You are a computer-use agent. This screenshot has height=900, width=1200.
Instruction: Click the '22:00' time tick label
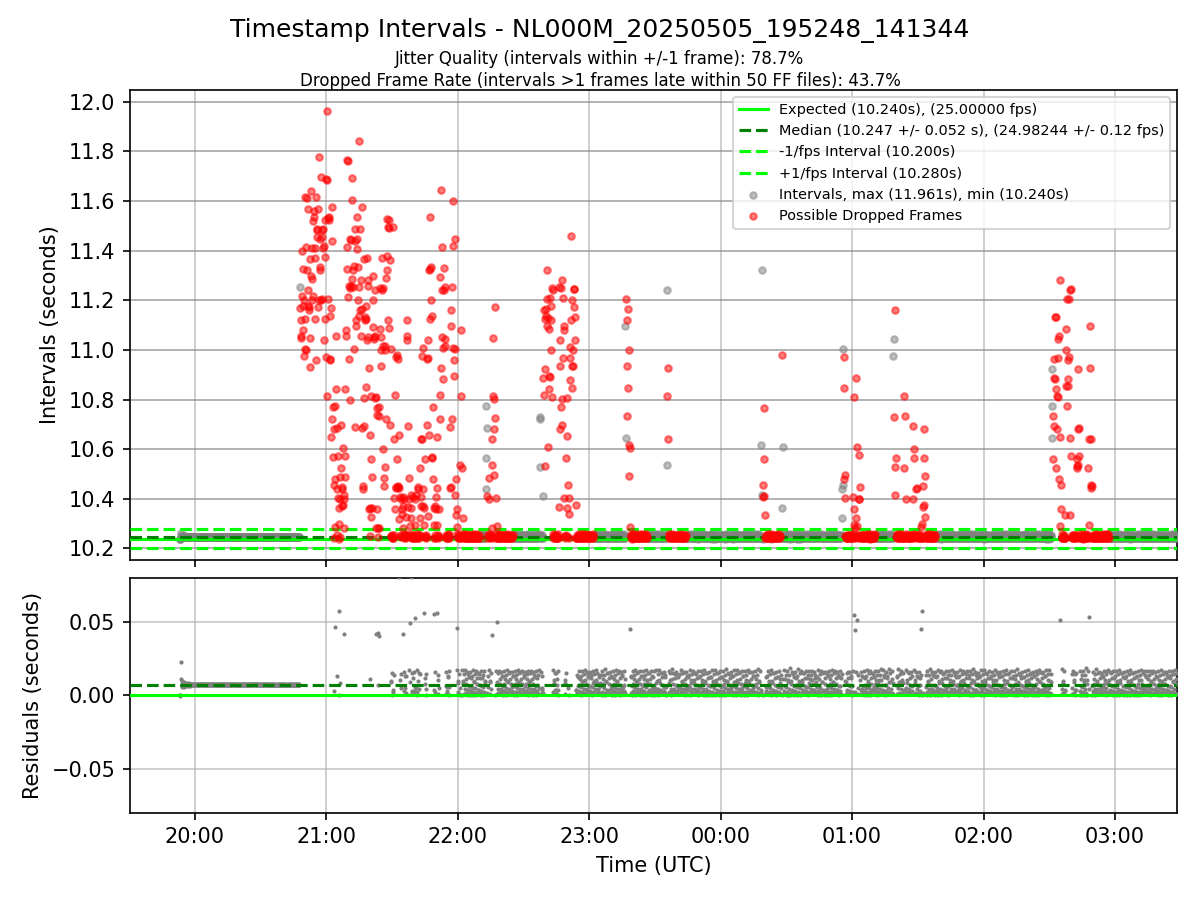pos(457,835)
